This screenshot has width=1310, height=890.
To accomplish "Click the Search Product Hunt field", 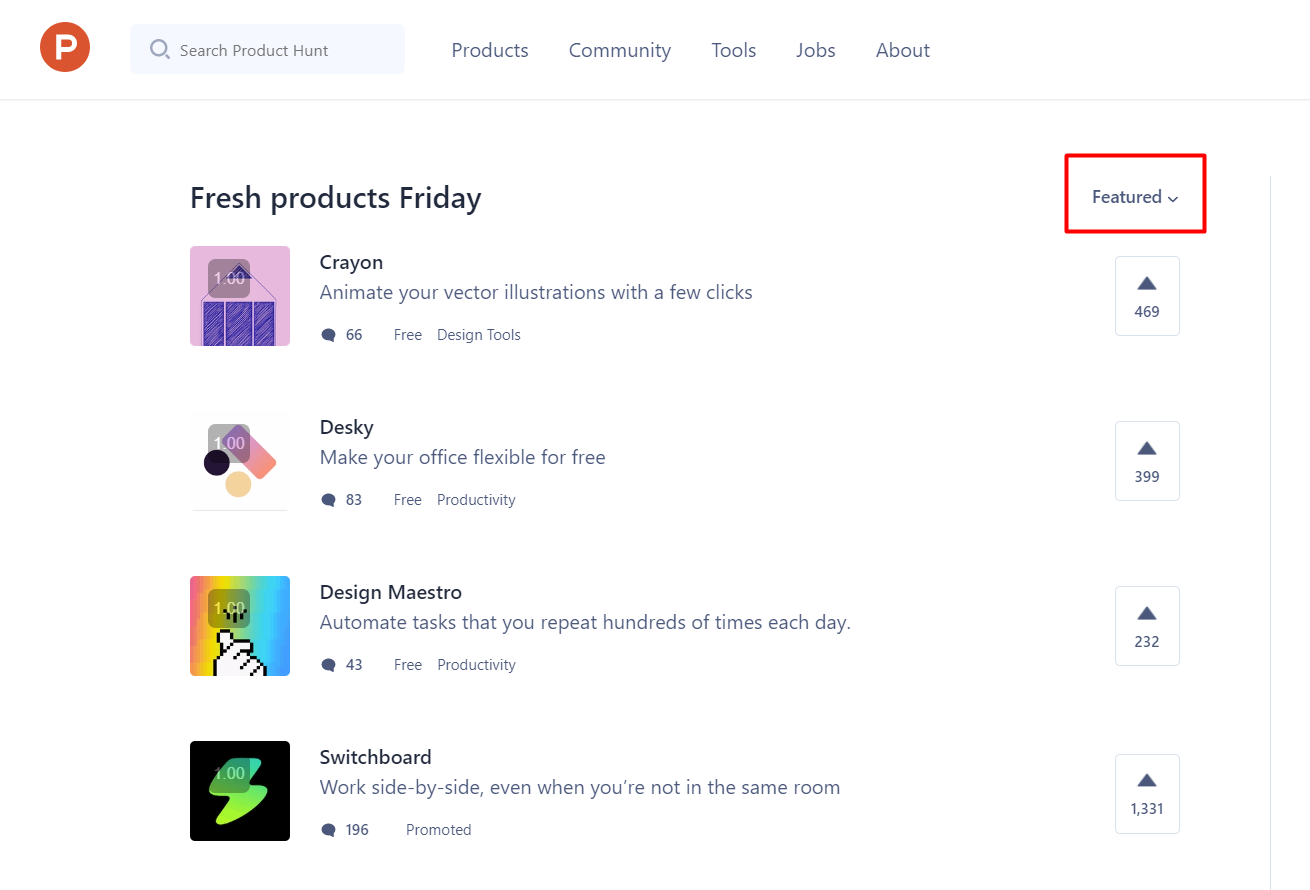I will (267, 49).
